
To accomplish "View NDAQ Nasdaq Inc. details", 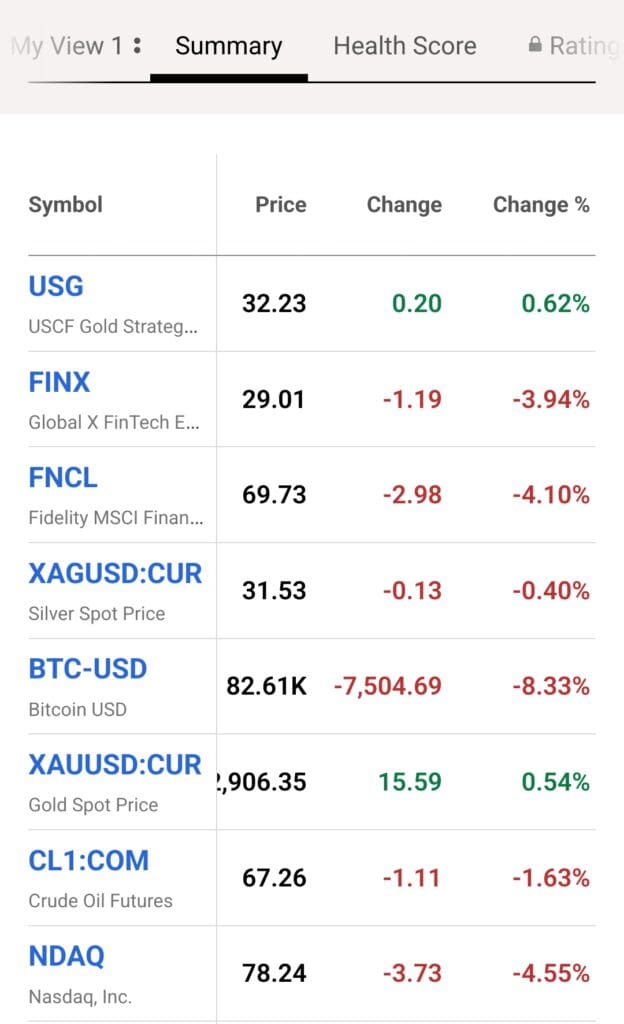I will coord(66,956).
